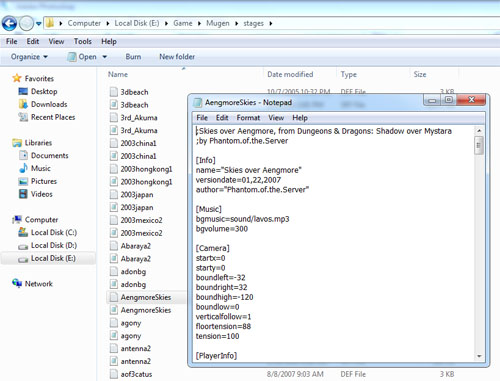Click the Explorer Back arrow button
The height and width of the screenshot is (381, 500).
click(9, 23)
